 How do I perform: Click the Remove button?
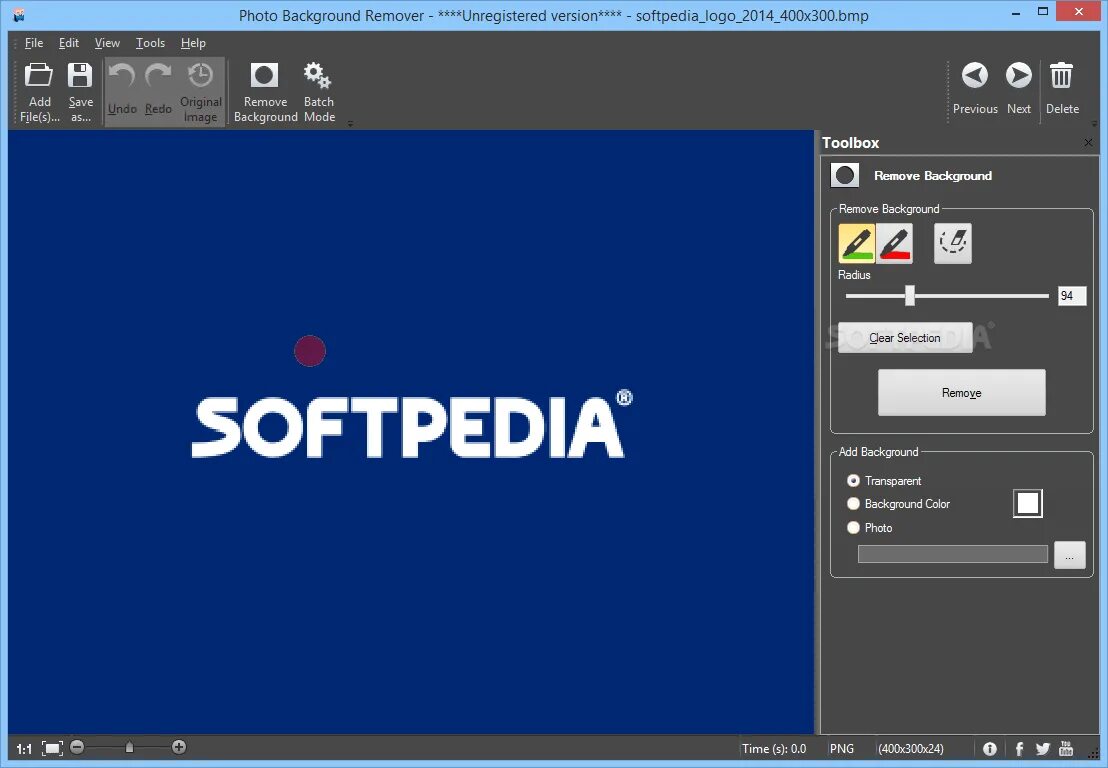[x=961, y=393]
